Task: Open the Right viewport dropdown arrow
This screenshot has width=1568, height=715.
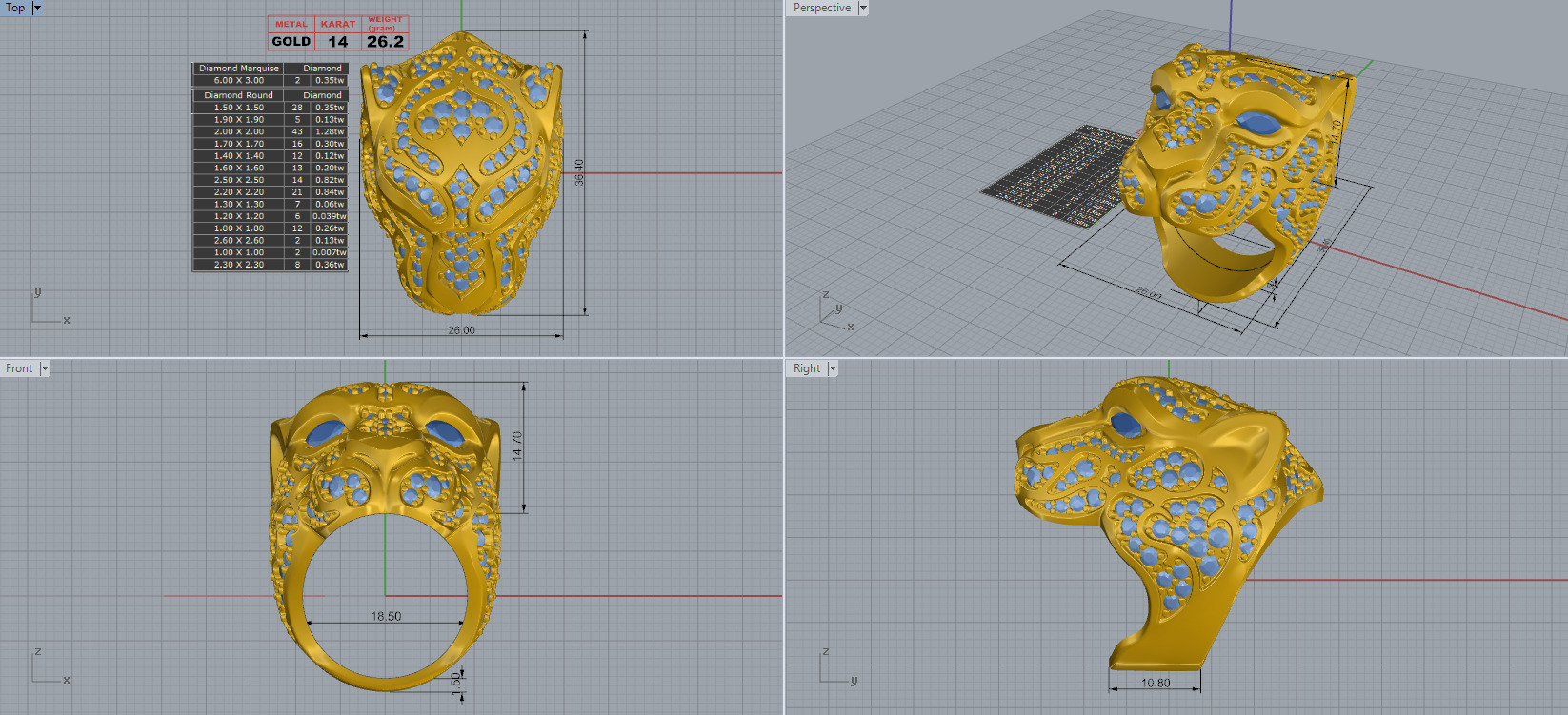Action: pos(833,368)
